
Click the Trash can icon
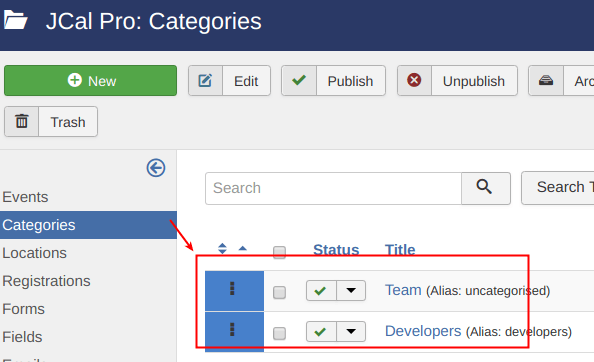click(x=22, y=122)
